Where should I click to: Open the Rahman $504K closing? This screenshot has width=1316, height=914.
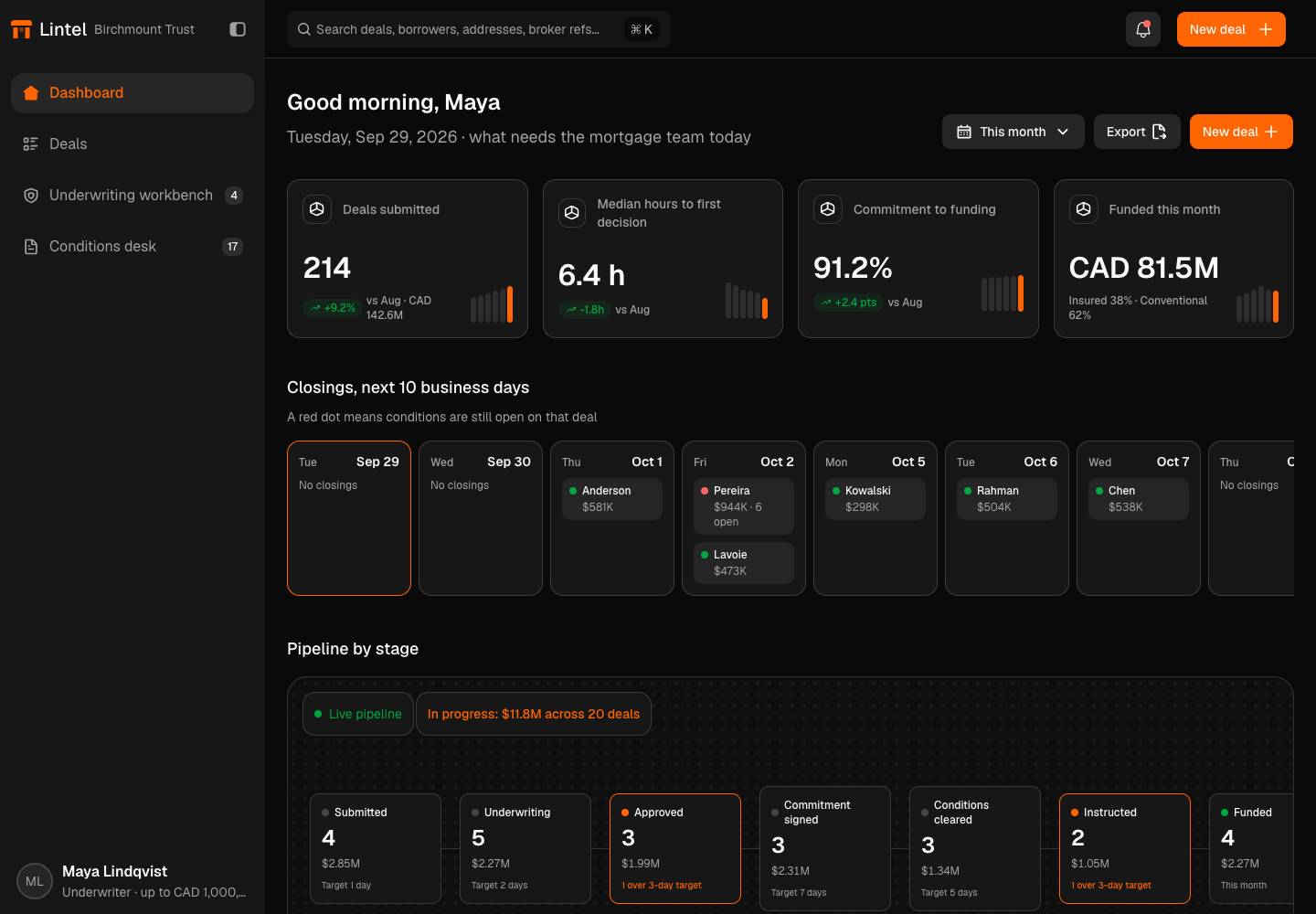[x=1007, y=499]
